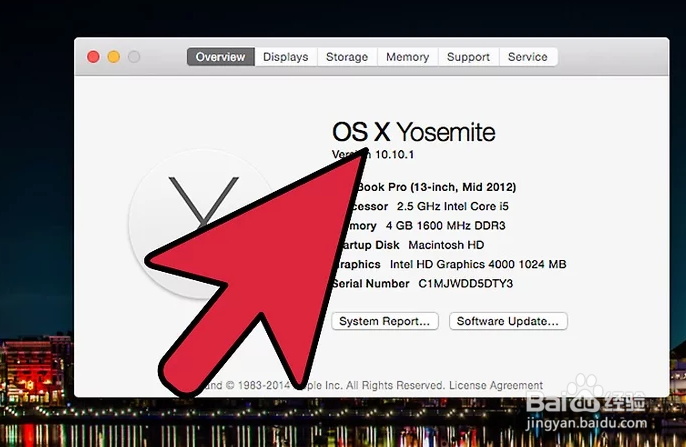Open the License Agreement link
Screen dimensions: 686x447
496,385
